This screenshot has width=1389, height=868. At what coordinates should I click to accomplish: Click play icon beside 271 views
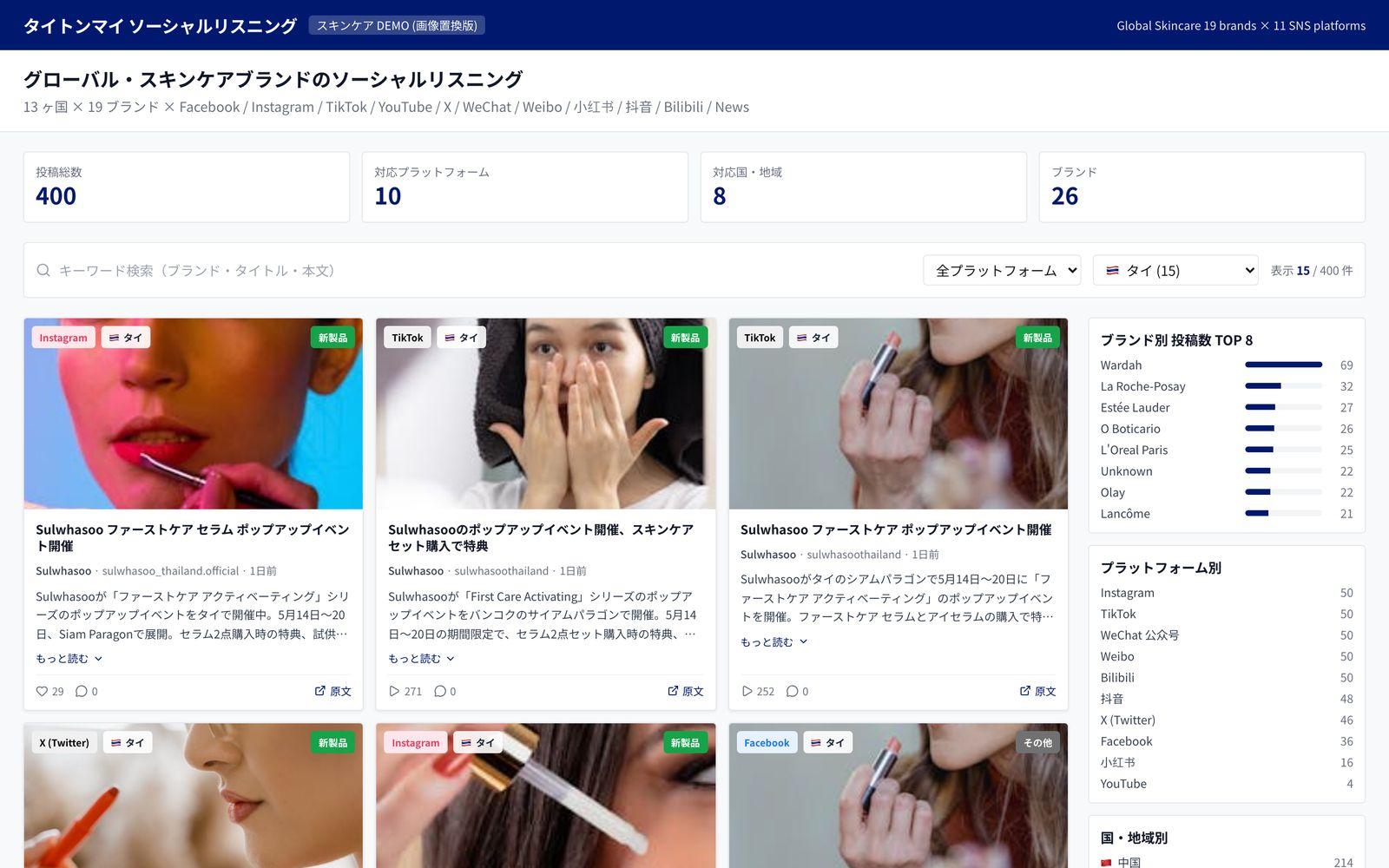point(394,692)
